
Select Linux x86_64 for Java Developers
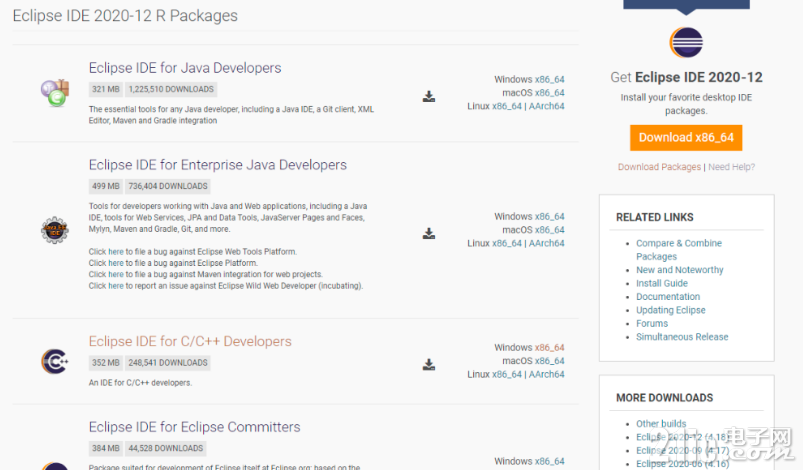(506, 106)
